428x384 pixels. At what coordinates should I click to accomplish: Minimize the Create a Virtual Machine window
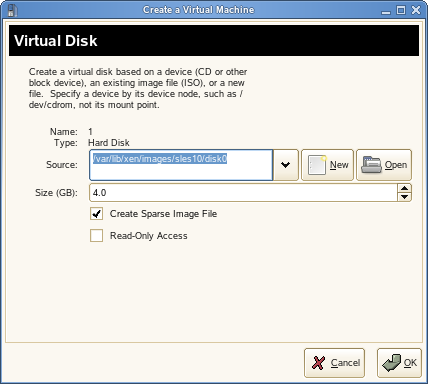tap(386, 11)
